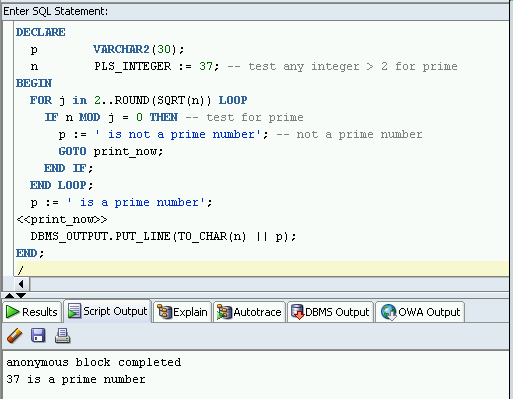The width and height of the screenshot is (513, 399).
Task: Click the 'test any integer' comment
Action: (342, 66)
